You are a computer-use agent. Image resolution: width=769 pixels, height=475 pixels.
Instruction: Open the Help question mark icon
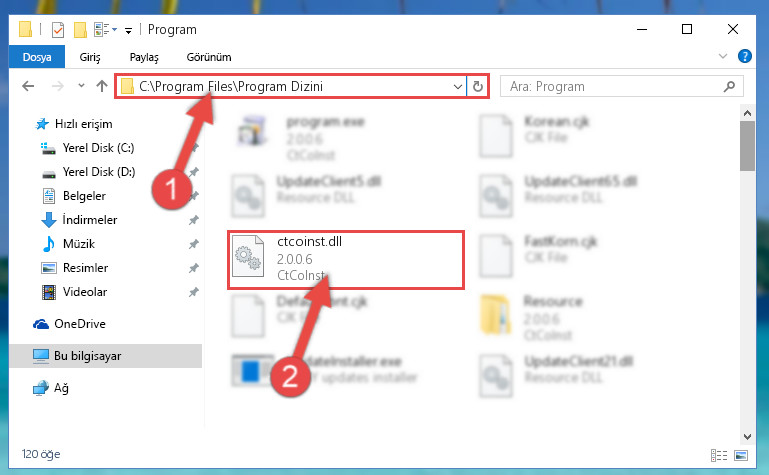click(744, 56)
